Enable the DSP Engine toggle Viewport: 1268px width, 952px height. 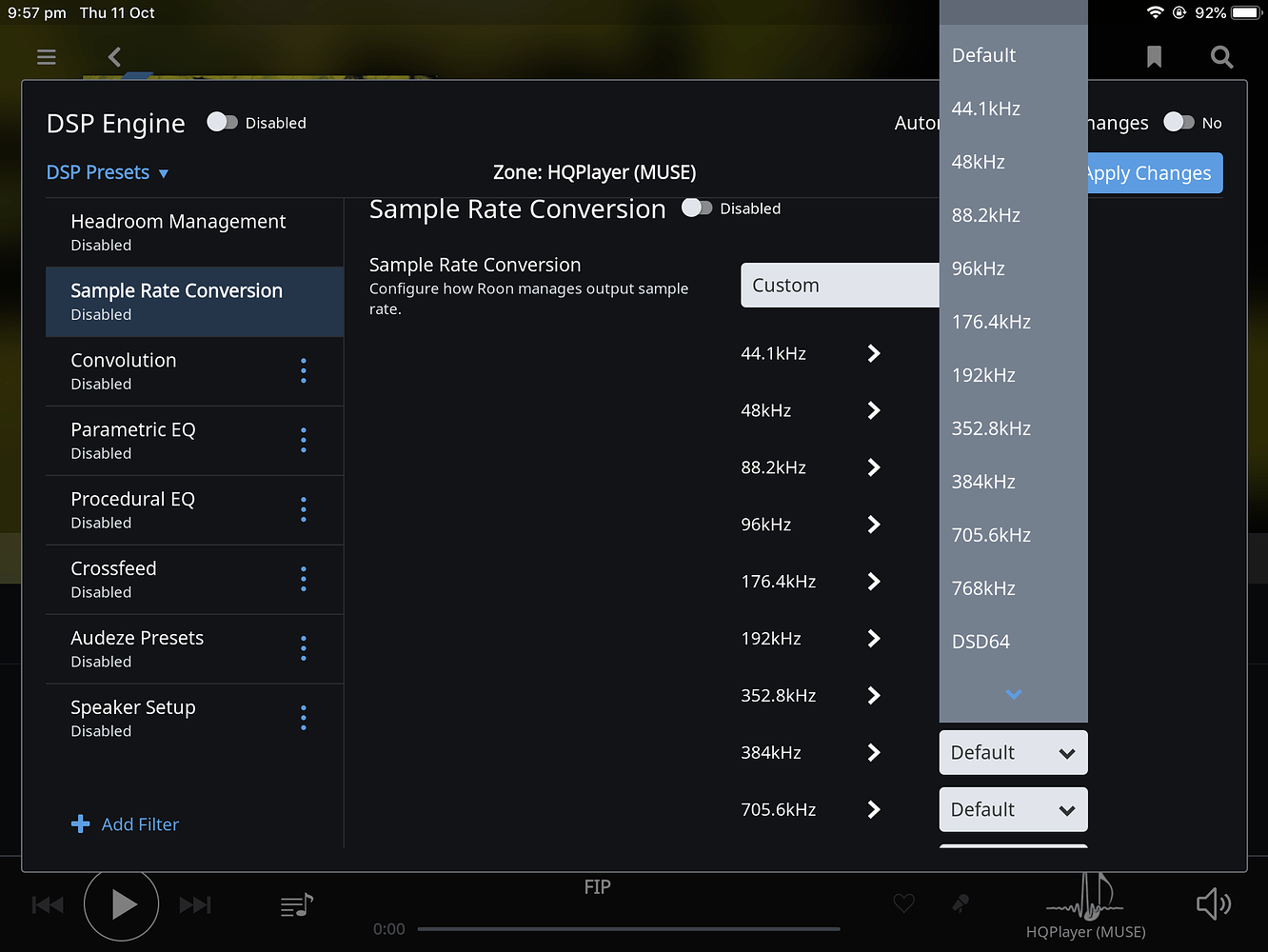(223, 122)
